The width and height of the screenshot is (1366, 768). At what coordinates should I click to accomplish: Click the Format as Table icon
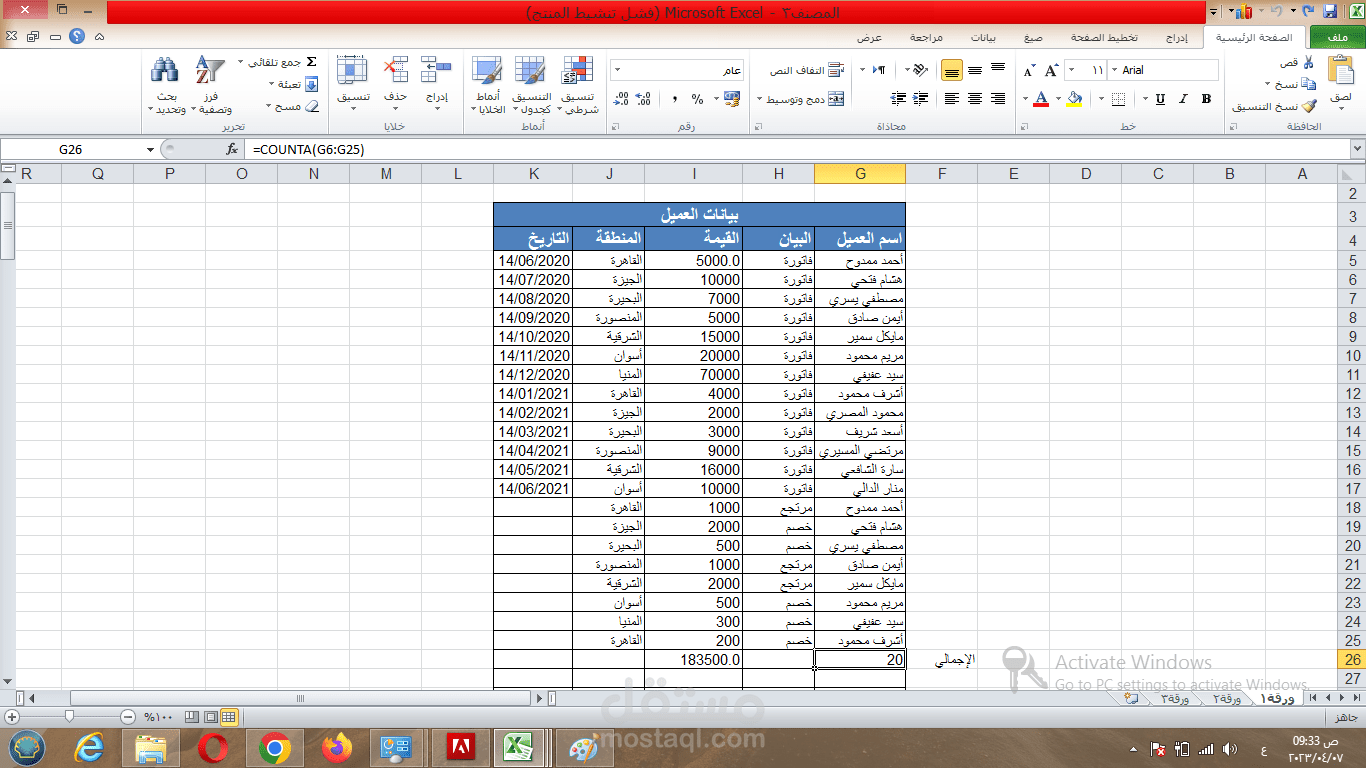coord(531,70)
